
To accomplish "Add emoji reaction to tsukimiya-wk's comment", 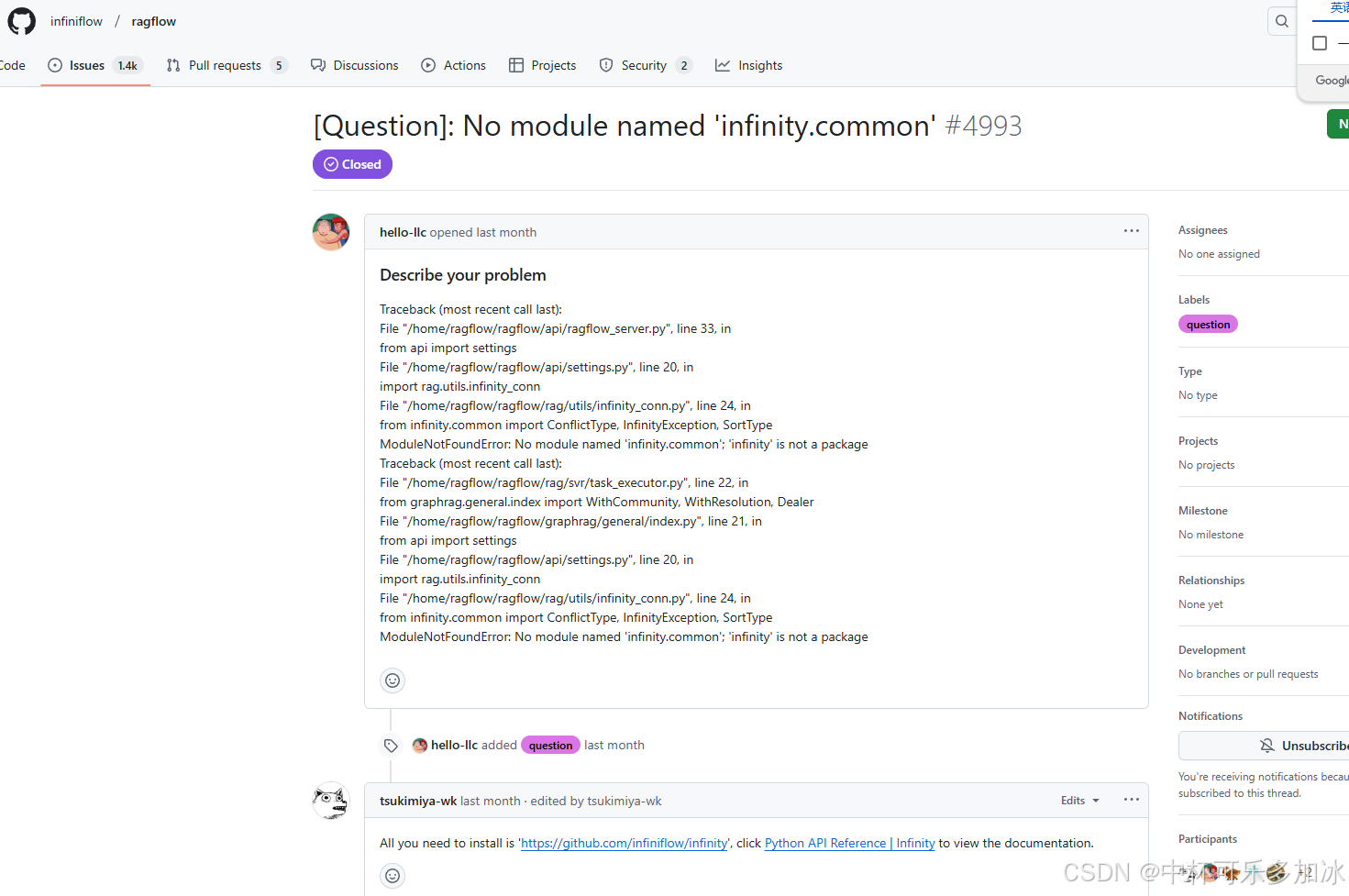I will (393, 876).
